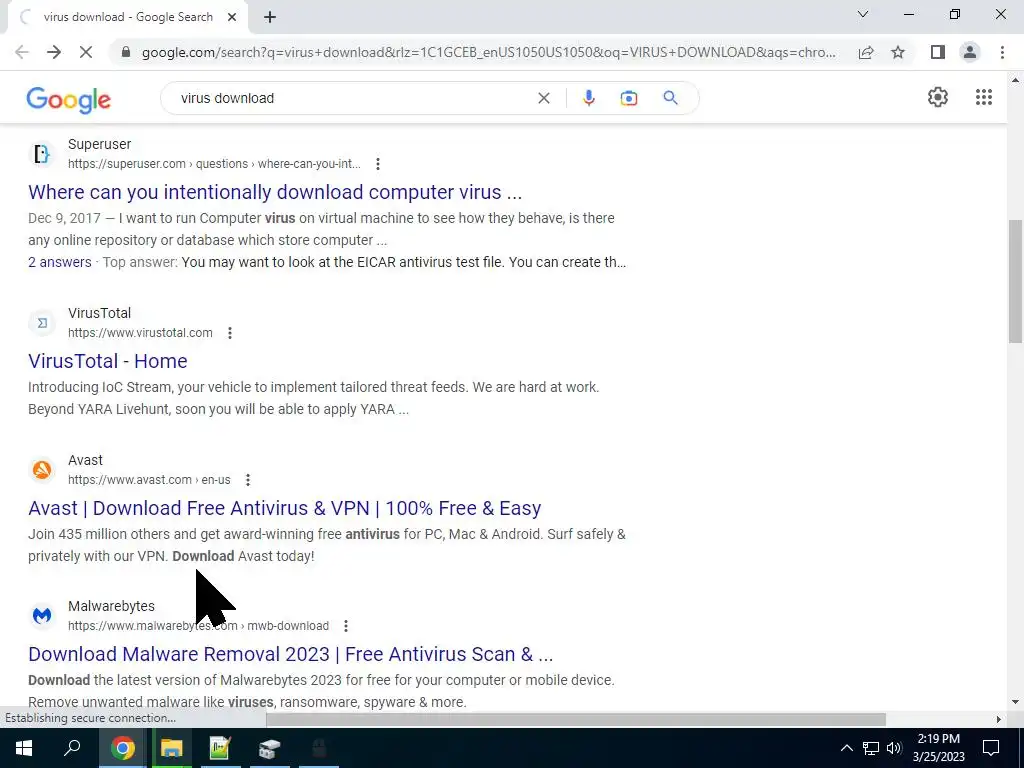This screenshot has width=1024, height=768.
Task: Click the horizontal scrollbar thumb
Action: (x=575, y=719)
